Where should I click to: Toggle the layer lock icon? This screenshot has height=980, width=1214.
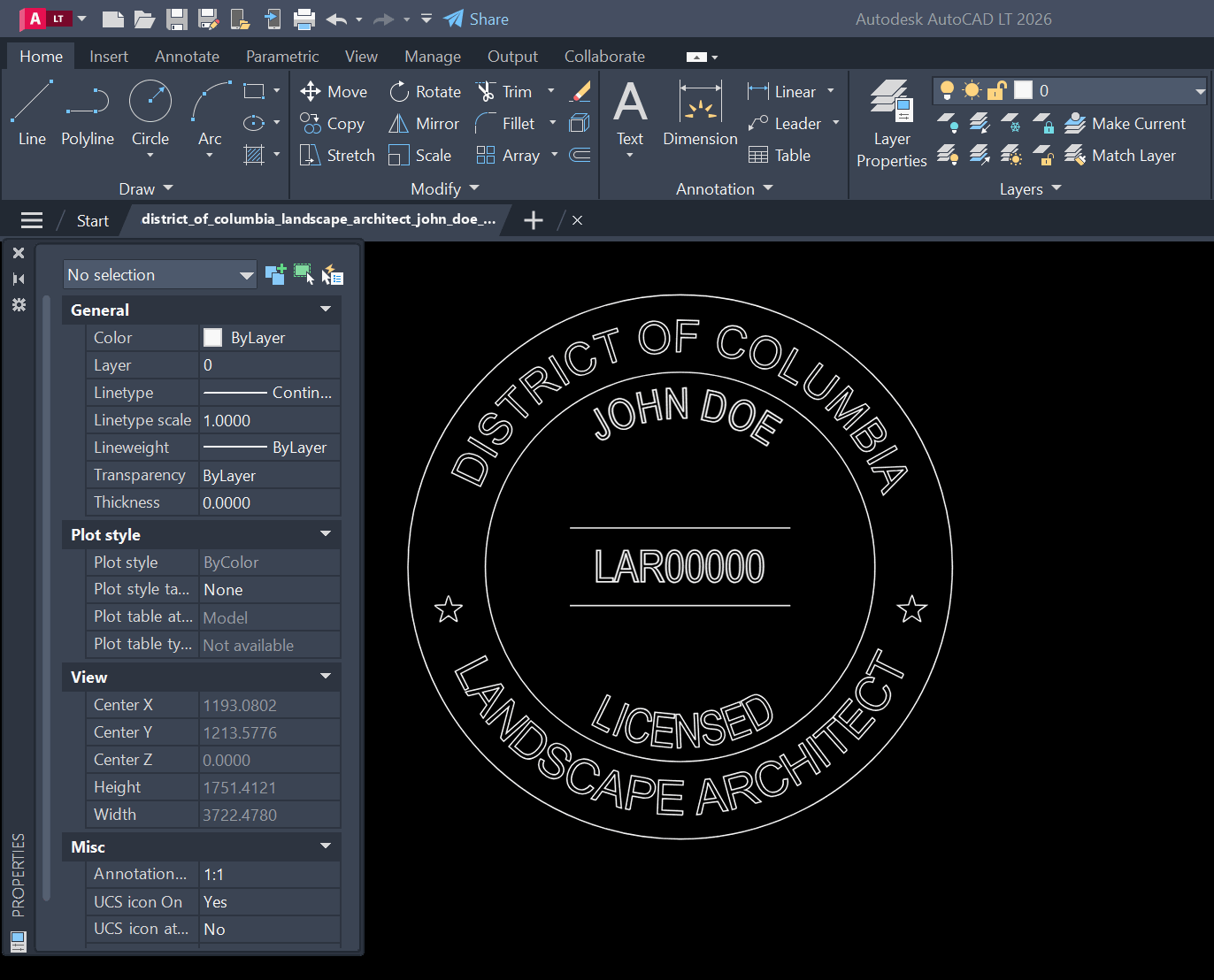pyautogui.click(x=997, y=90)
